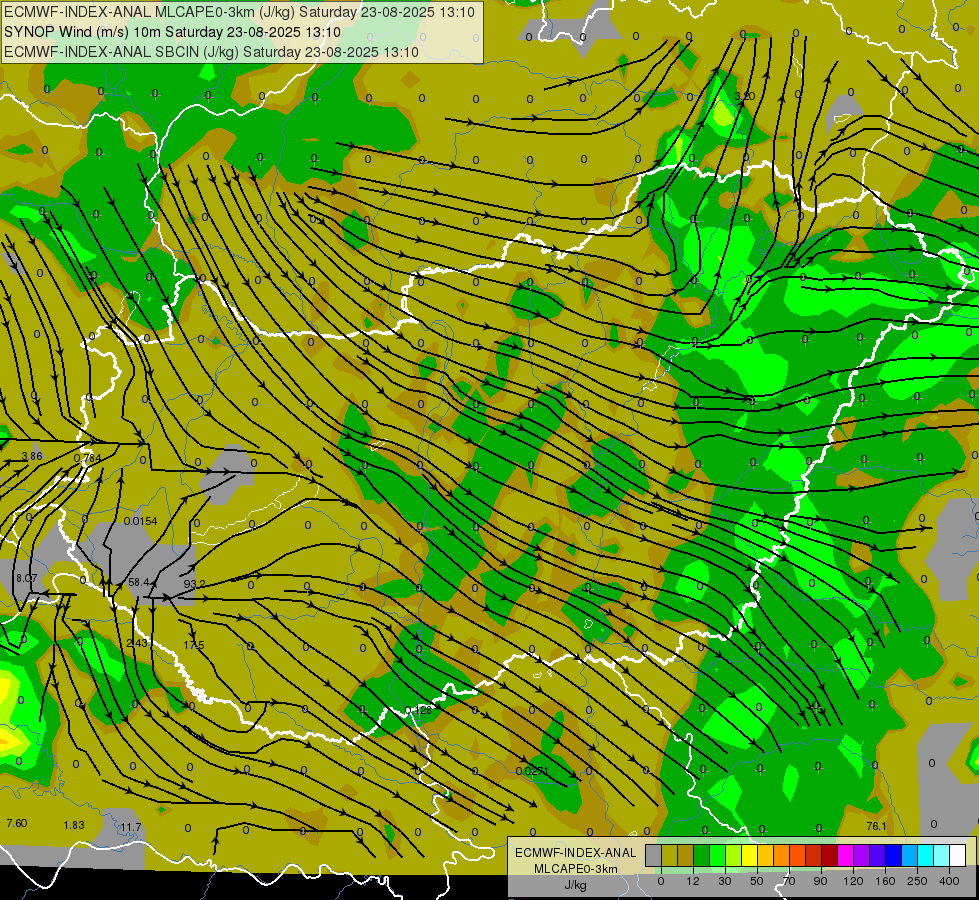Click the 0.0271 data value
Screen dimensions: 979x900
click(x=532, y=771)
